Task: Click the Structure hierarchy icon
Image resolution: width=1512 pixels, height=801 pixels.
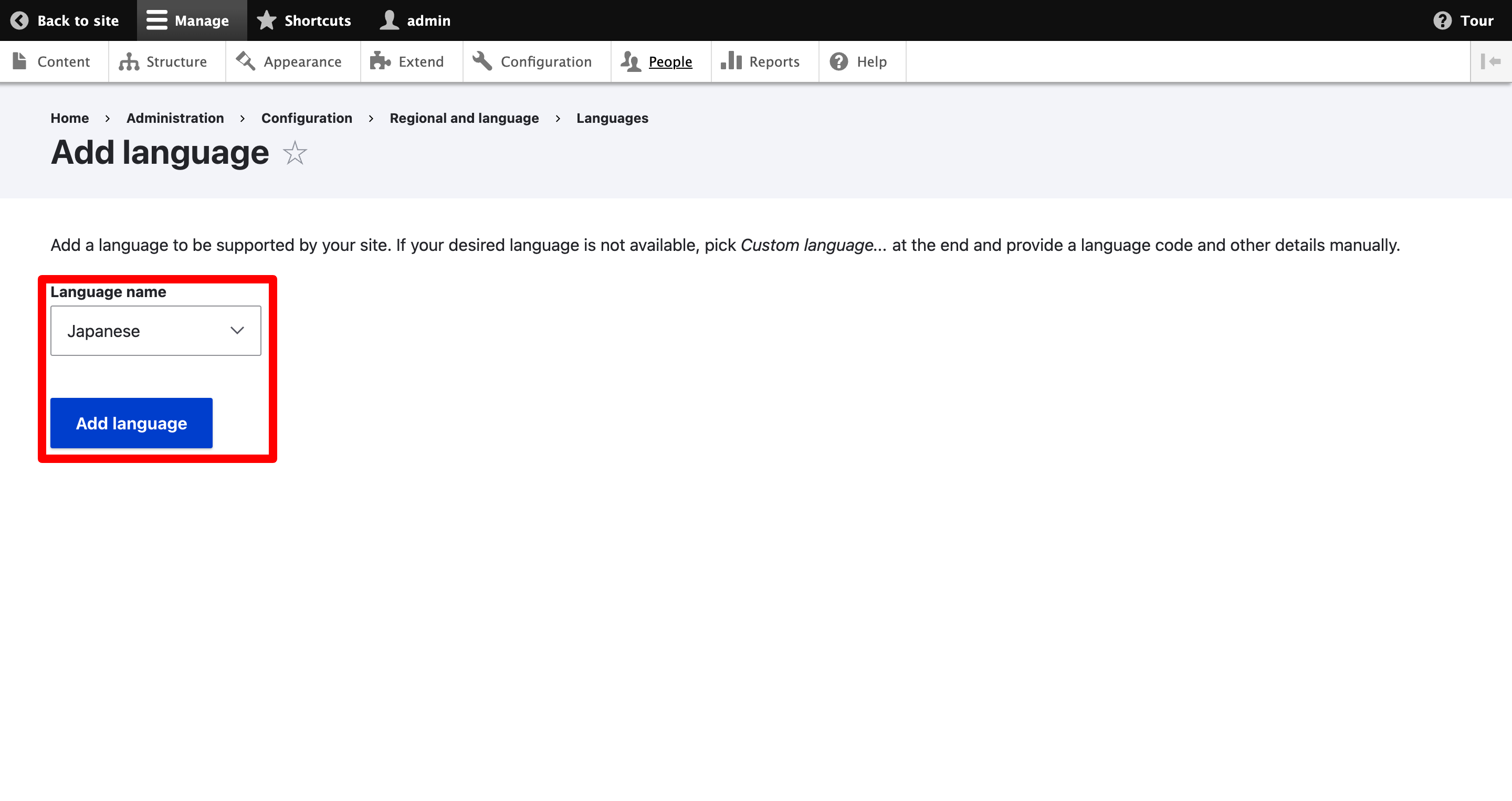Action: 129,61
